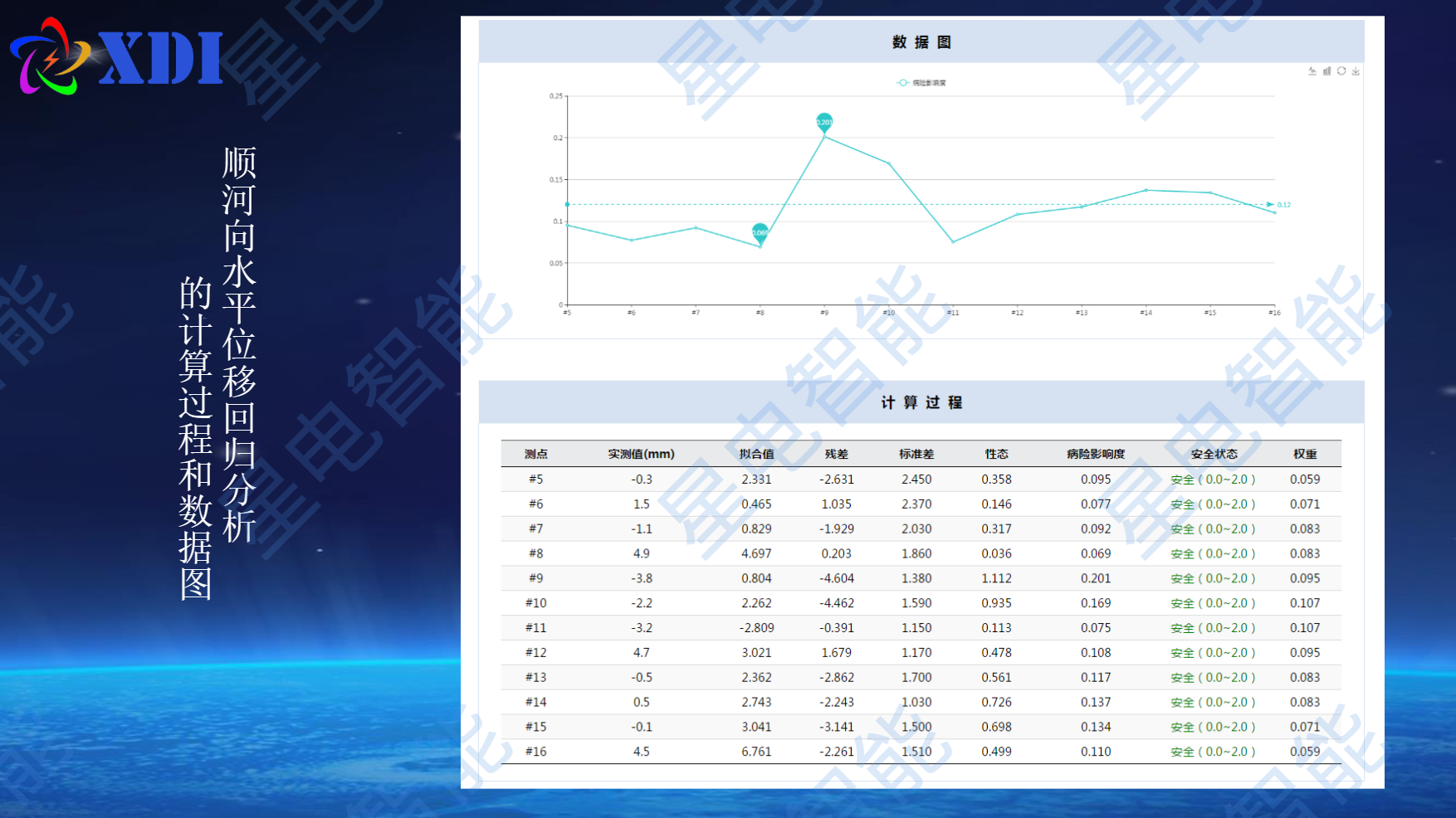Click the average line arrow 0.12
Screen dimensions: 1456x818
coord(1271,204)
